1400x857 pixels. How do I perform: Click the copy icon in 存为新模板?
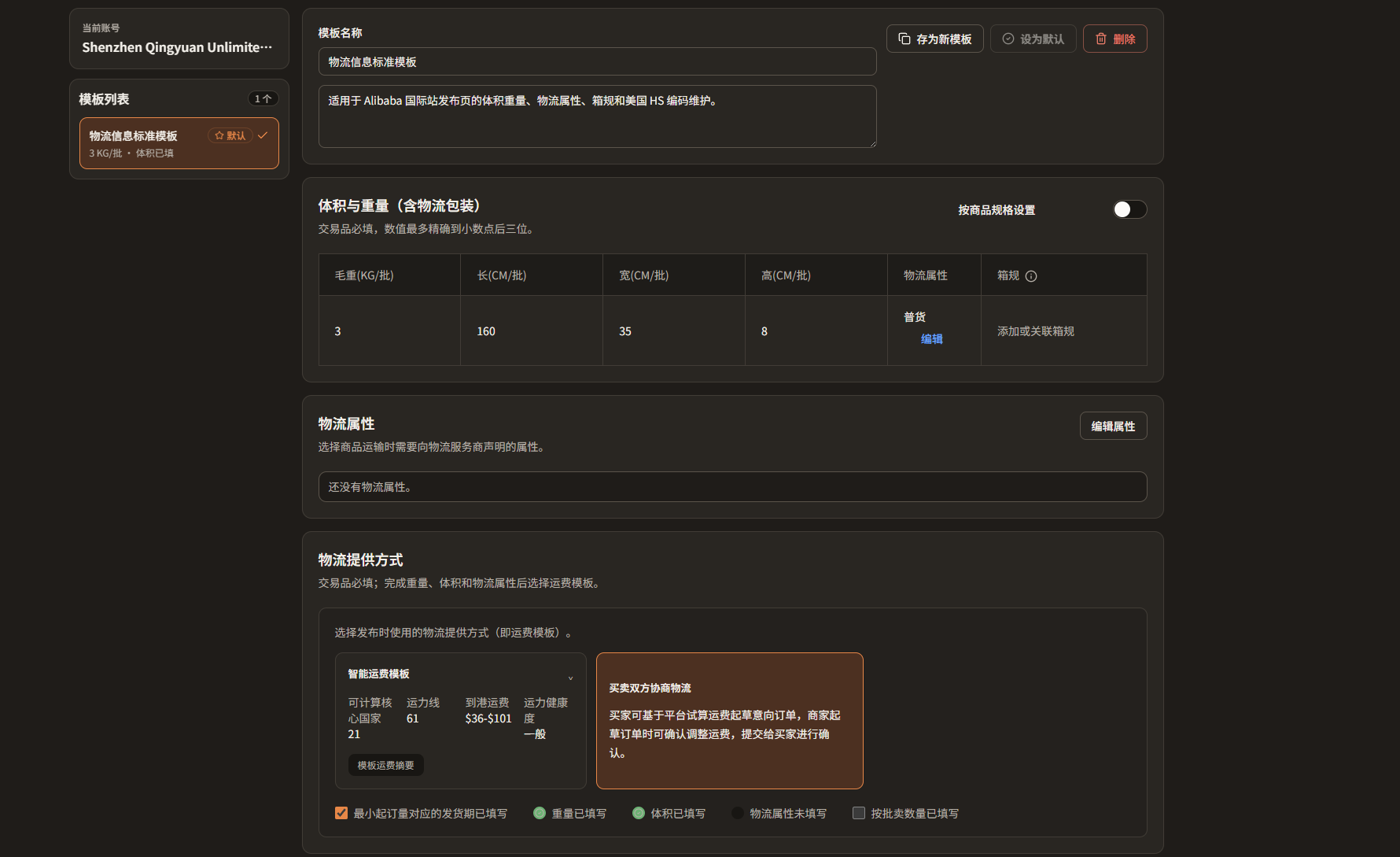[x=904, y=39]
